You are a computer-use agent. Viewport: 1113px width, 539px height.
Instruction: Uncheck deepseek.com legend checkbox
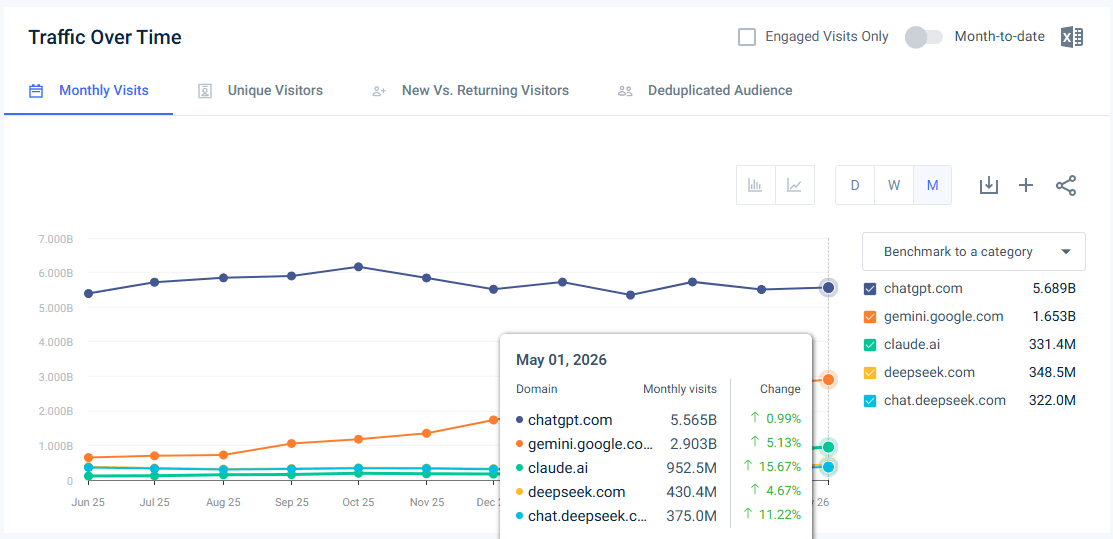(870, 372)
